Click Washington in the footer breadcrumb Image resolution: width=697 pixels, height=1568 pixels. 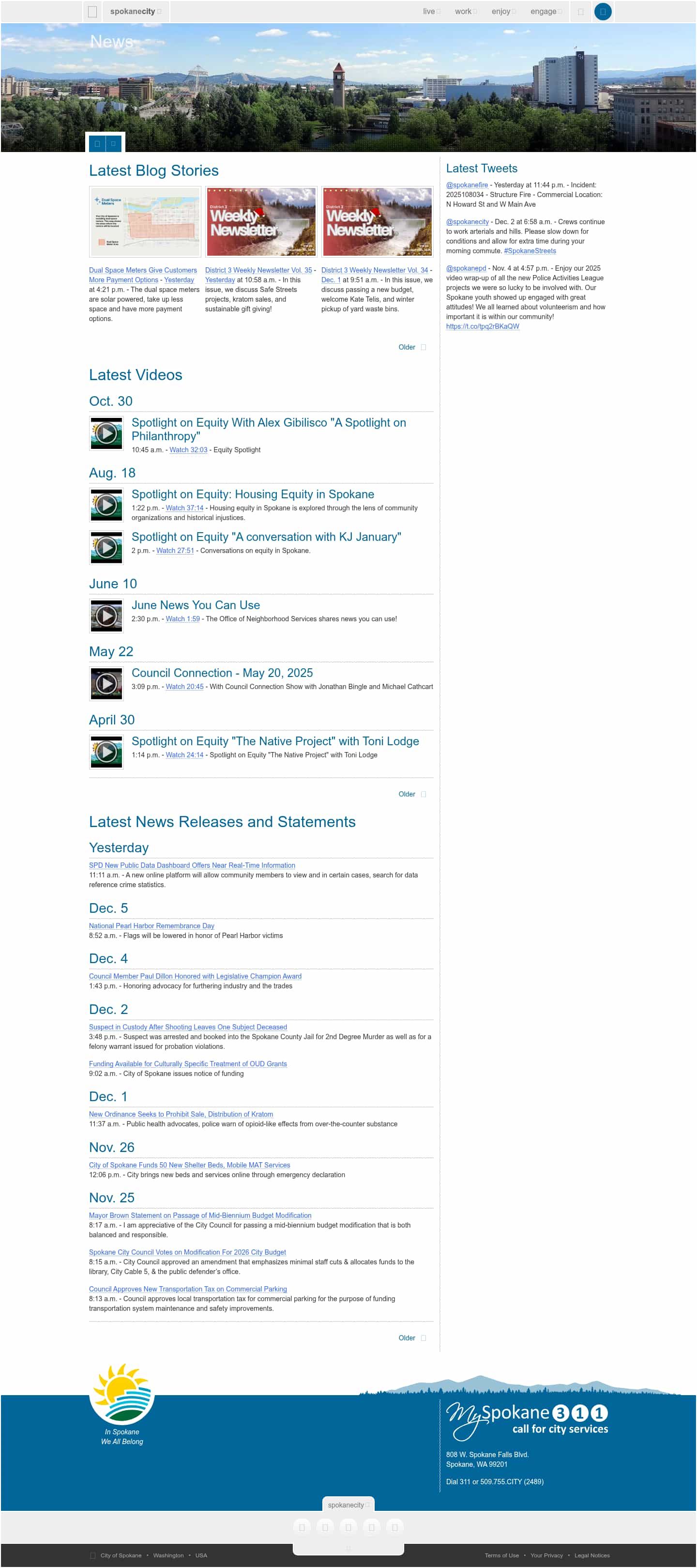click(168, 1555)
